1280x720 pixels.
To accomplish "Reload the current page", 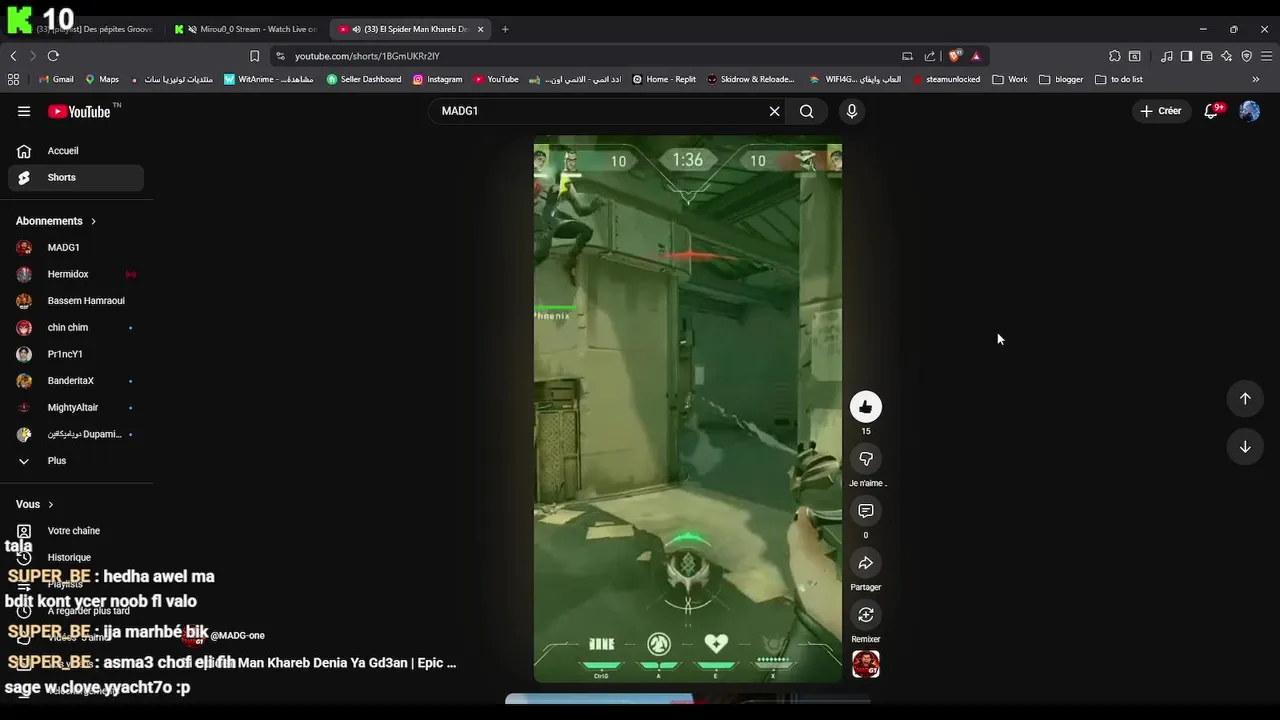I will point(53,56).
